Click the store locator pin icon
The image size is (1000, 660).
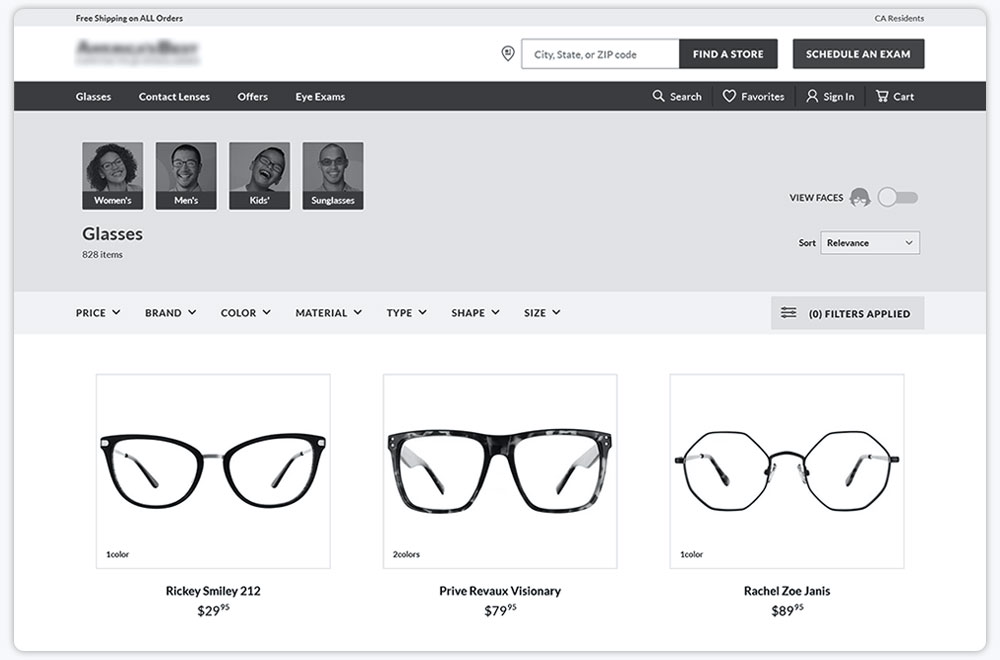point(507,54)
